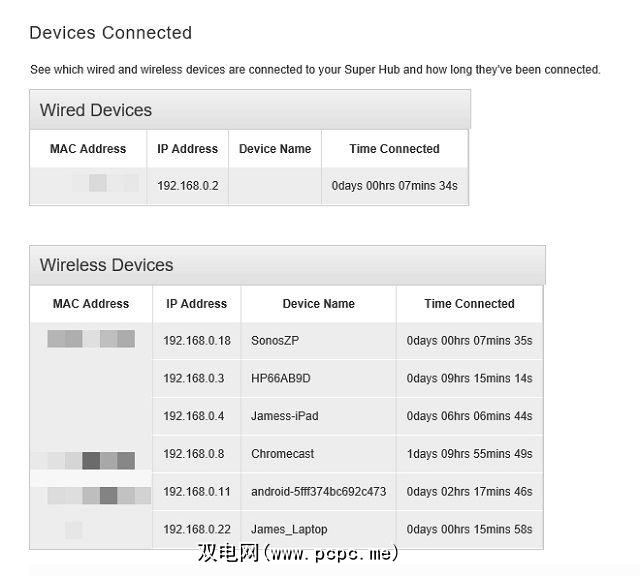Click the Wired Devices section header
Image resolution: width=640 pixels, height=576 pixels.
[96, 110]
